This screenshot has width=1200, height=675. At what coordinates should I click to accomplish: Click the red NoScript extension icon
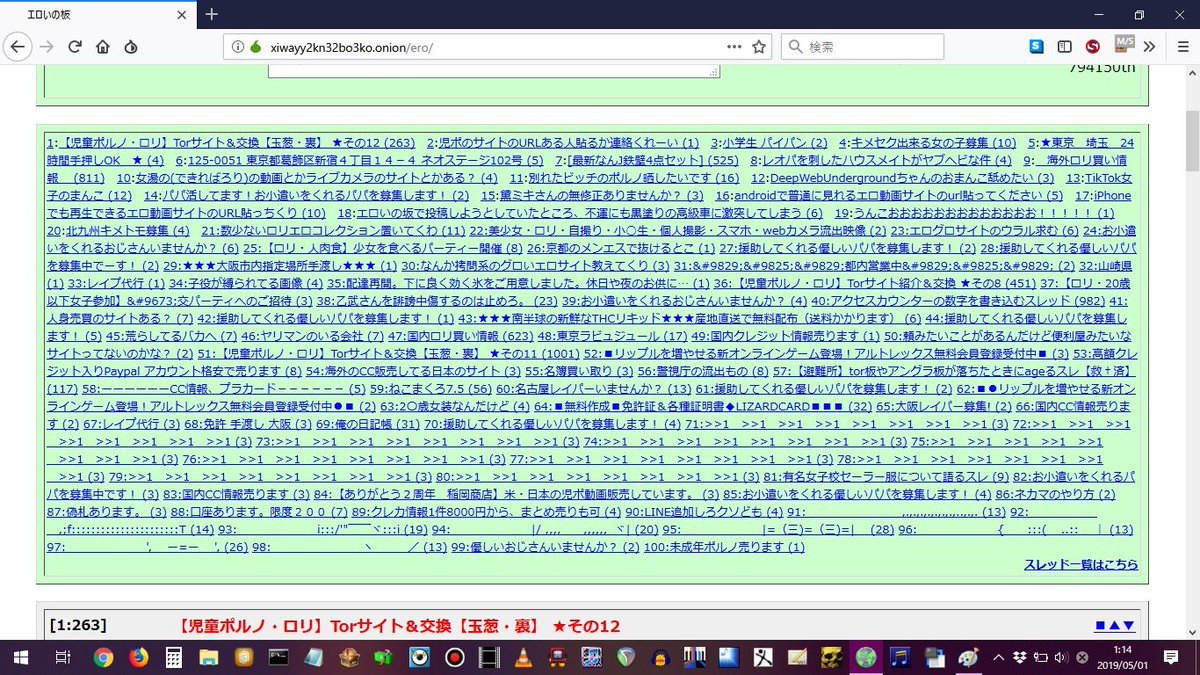pos(1094,46)
